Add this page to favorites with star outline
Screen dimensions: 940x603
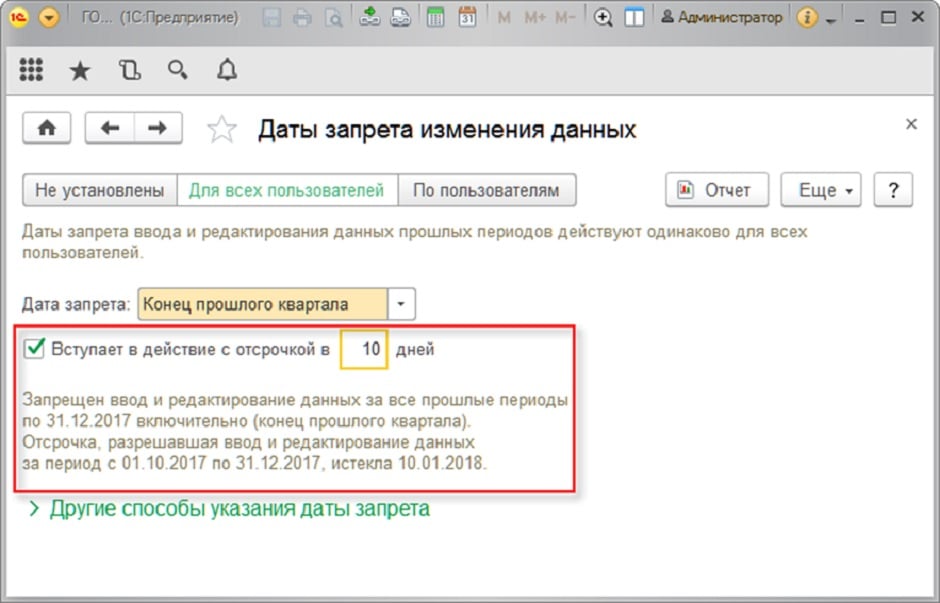pyautogui.click(x=221, y=129)
